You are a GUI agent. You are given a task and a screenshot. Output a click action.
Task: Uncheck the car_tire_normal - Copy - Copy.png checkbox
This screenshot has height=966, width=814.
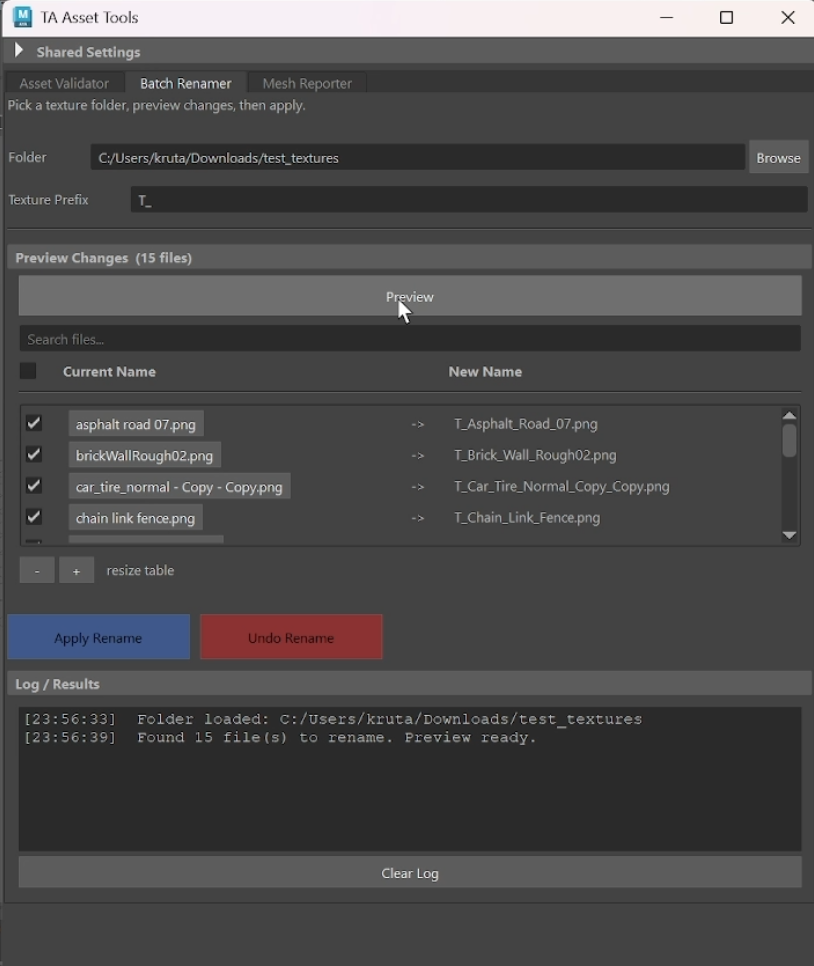tap(34, 486)
